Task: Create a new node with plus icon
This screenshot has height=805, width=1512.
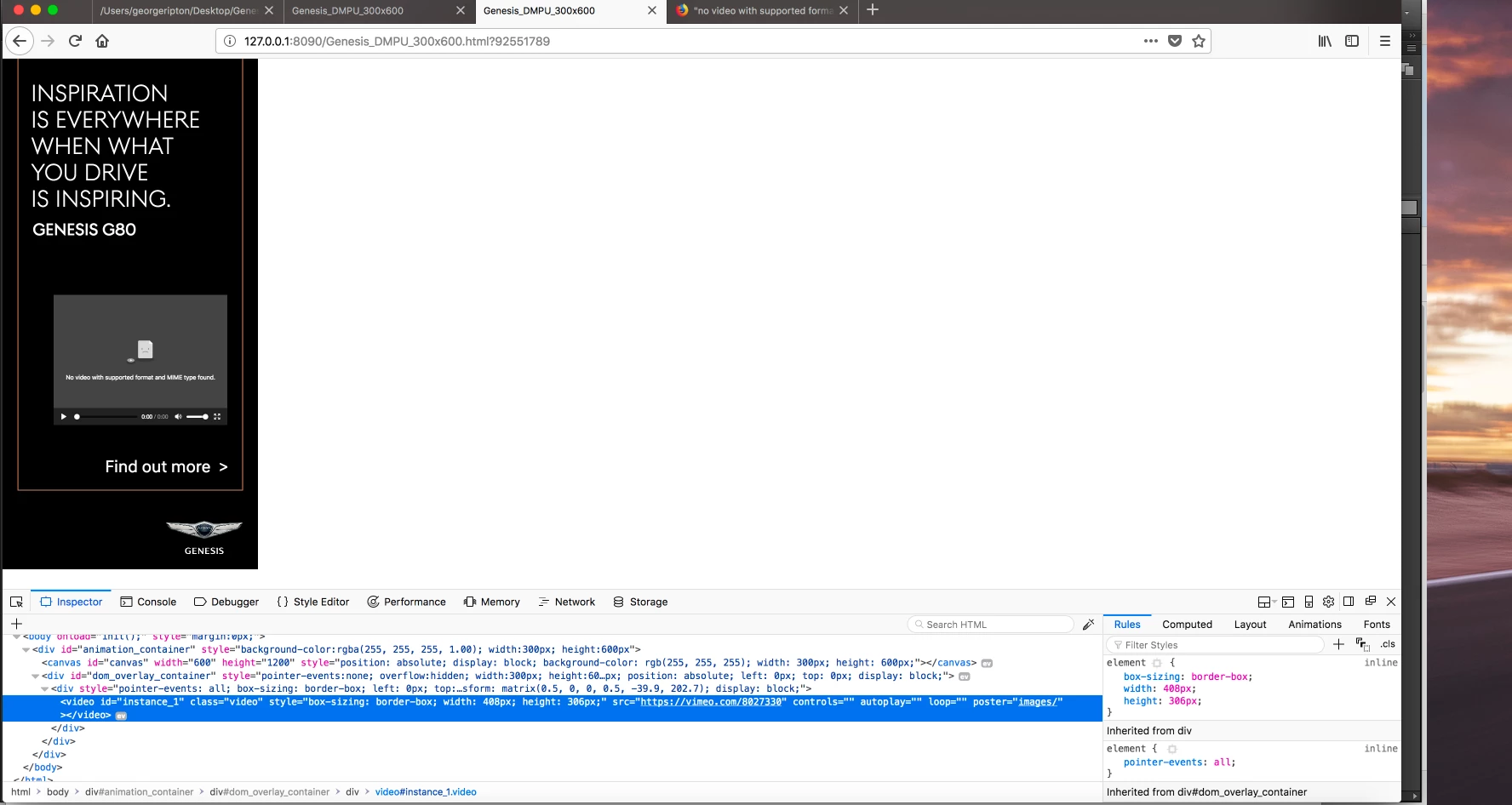Action: point(16,624)
